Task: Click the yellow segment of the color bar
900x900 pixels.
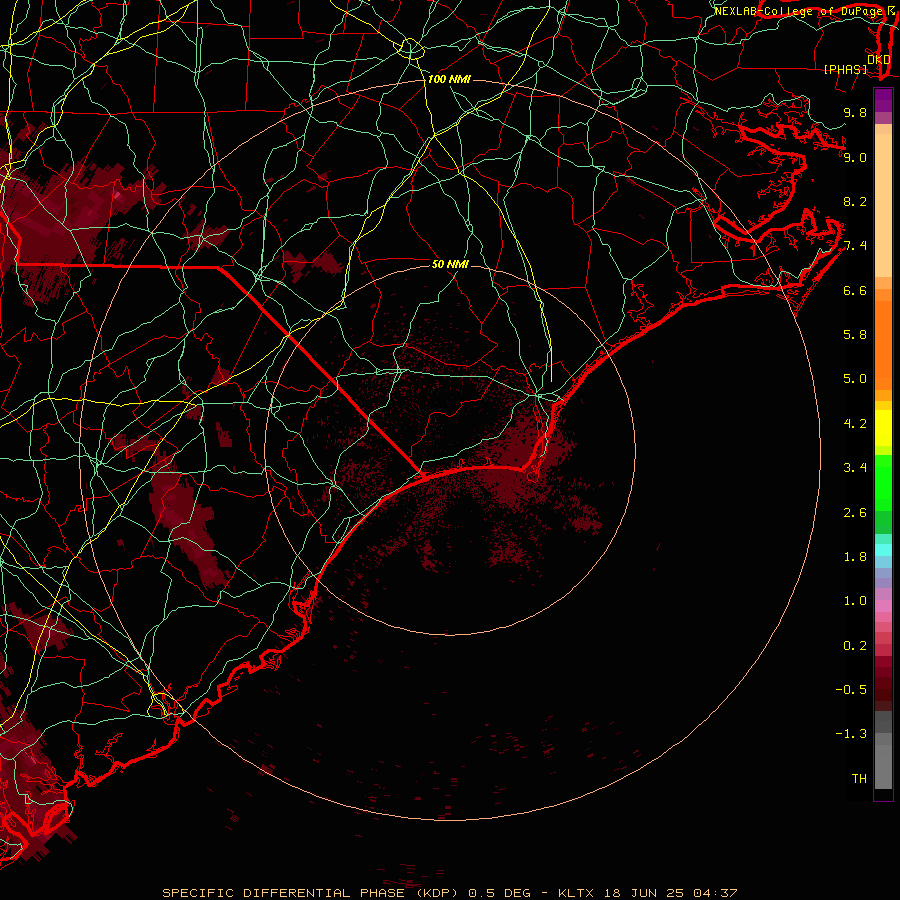Action: coord(883,428)
